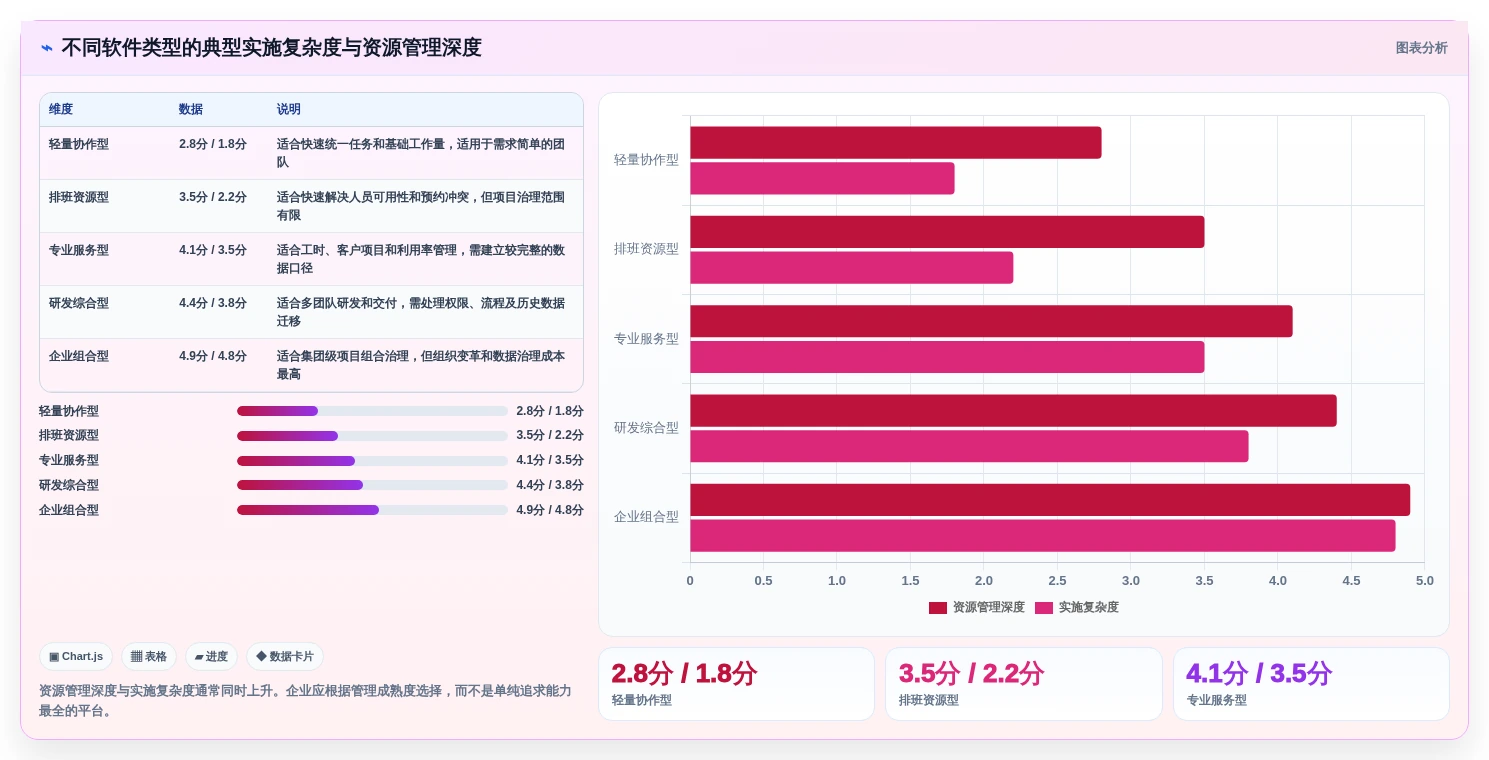The image size is (1489, 760).
Task: Click table cell 4.4分 / 3.8分
Action: click(x=213, y=303)
